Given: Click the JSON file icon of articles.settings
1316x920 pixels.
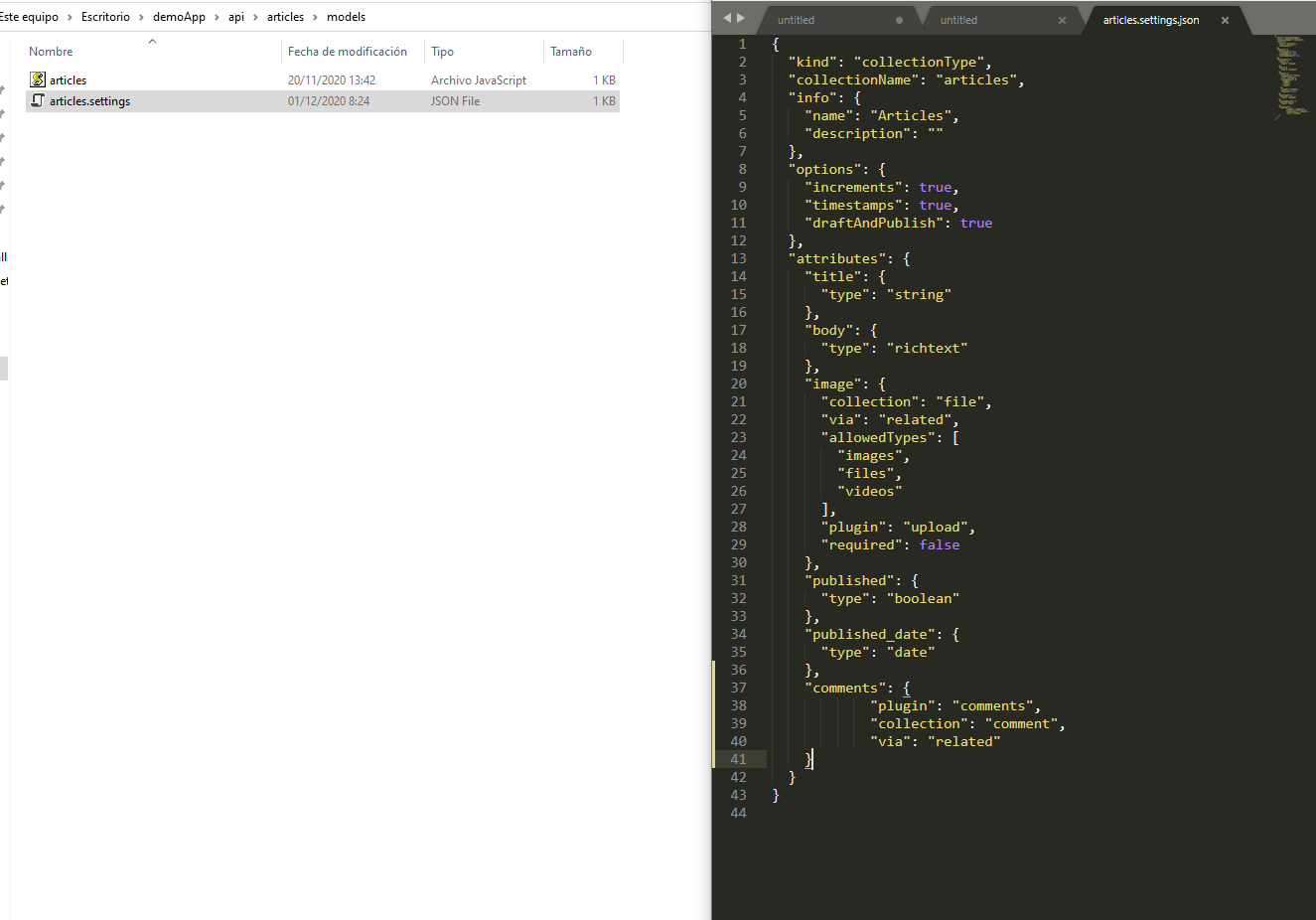Looking at the screenshot, I should point(37,100).
